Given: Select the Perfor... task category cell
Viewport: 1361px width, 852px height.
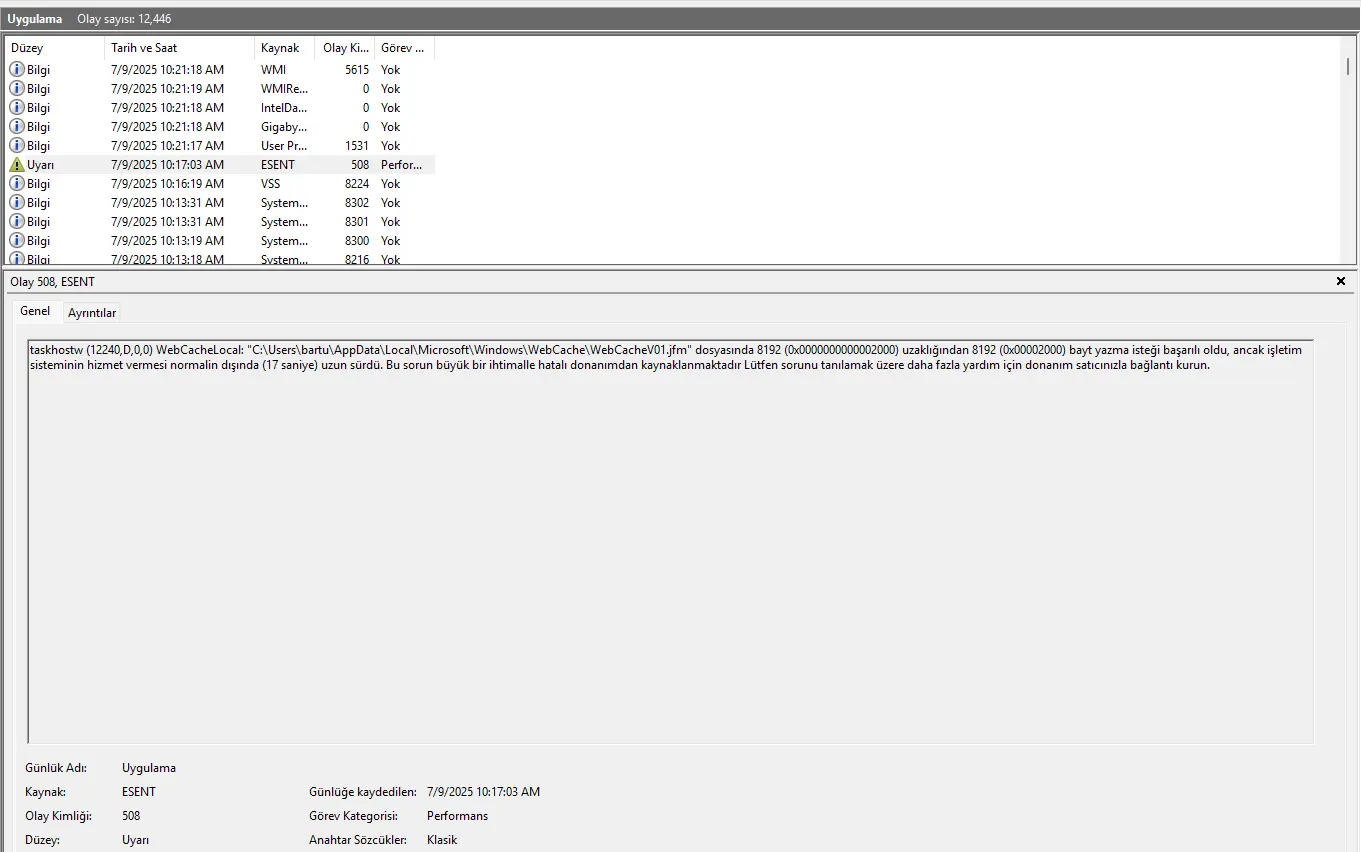Looking at the screenshot, I should click(401, 165).
